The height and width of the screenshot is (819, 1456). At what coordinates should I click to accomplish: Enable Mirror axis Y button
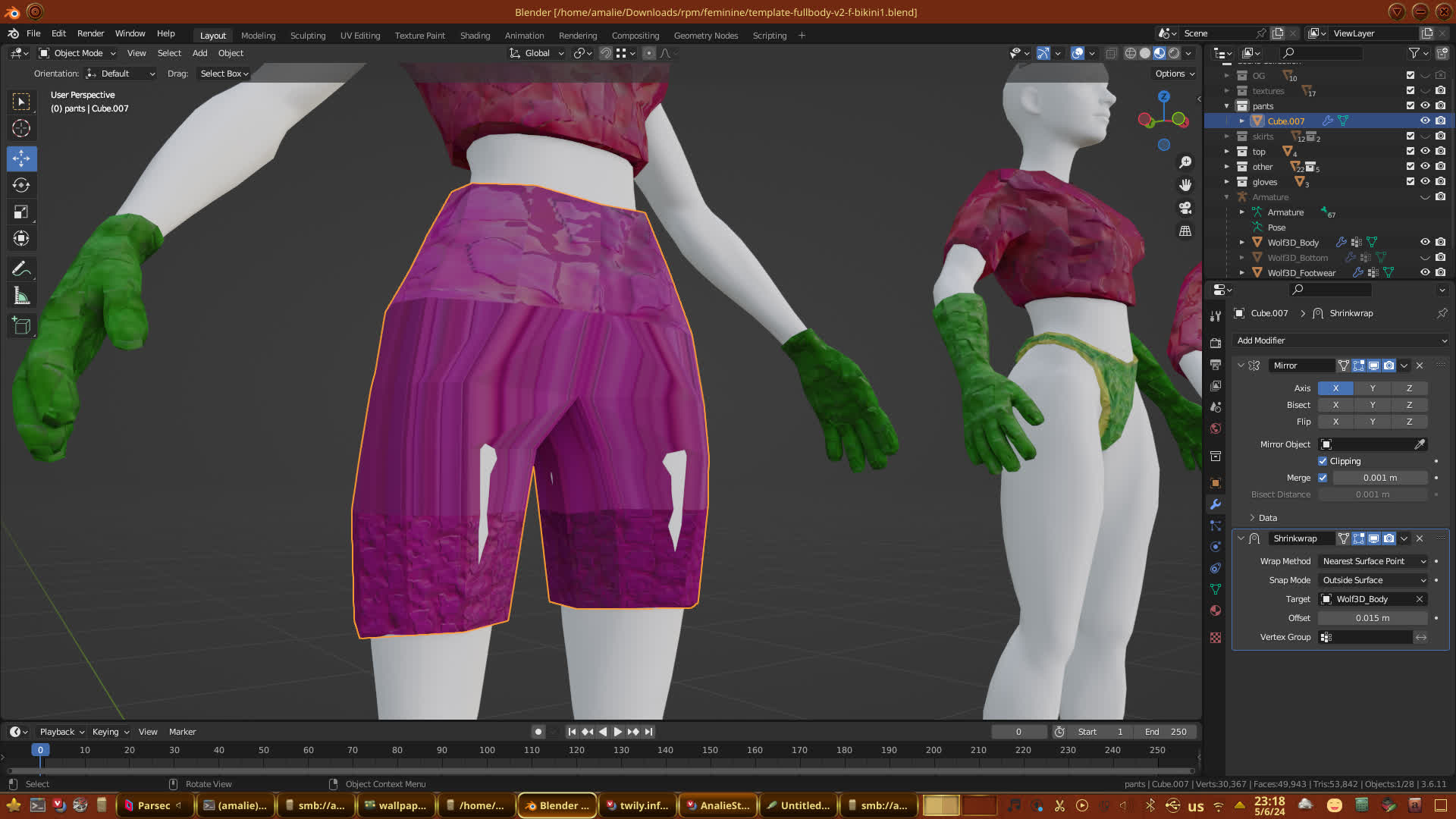point(1372,388)
